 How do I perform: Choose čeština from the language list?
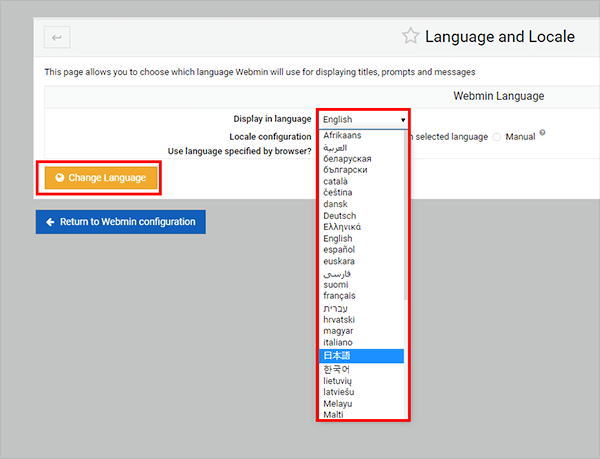[362, 192]
